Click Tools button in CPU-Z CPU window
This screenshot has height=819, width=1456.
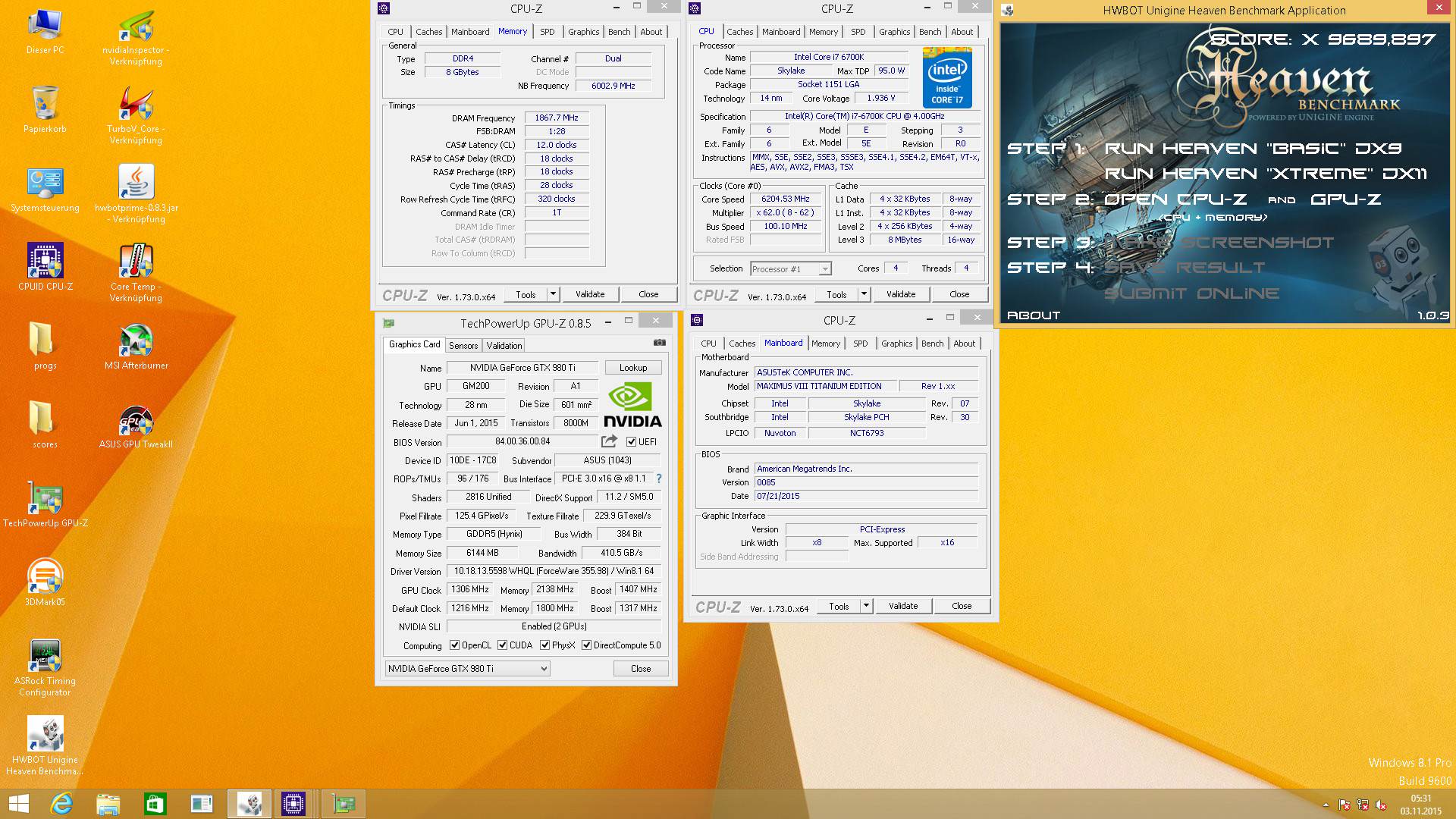pos(836,294)
